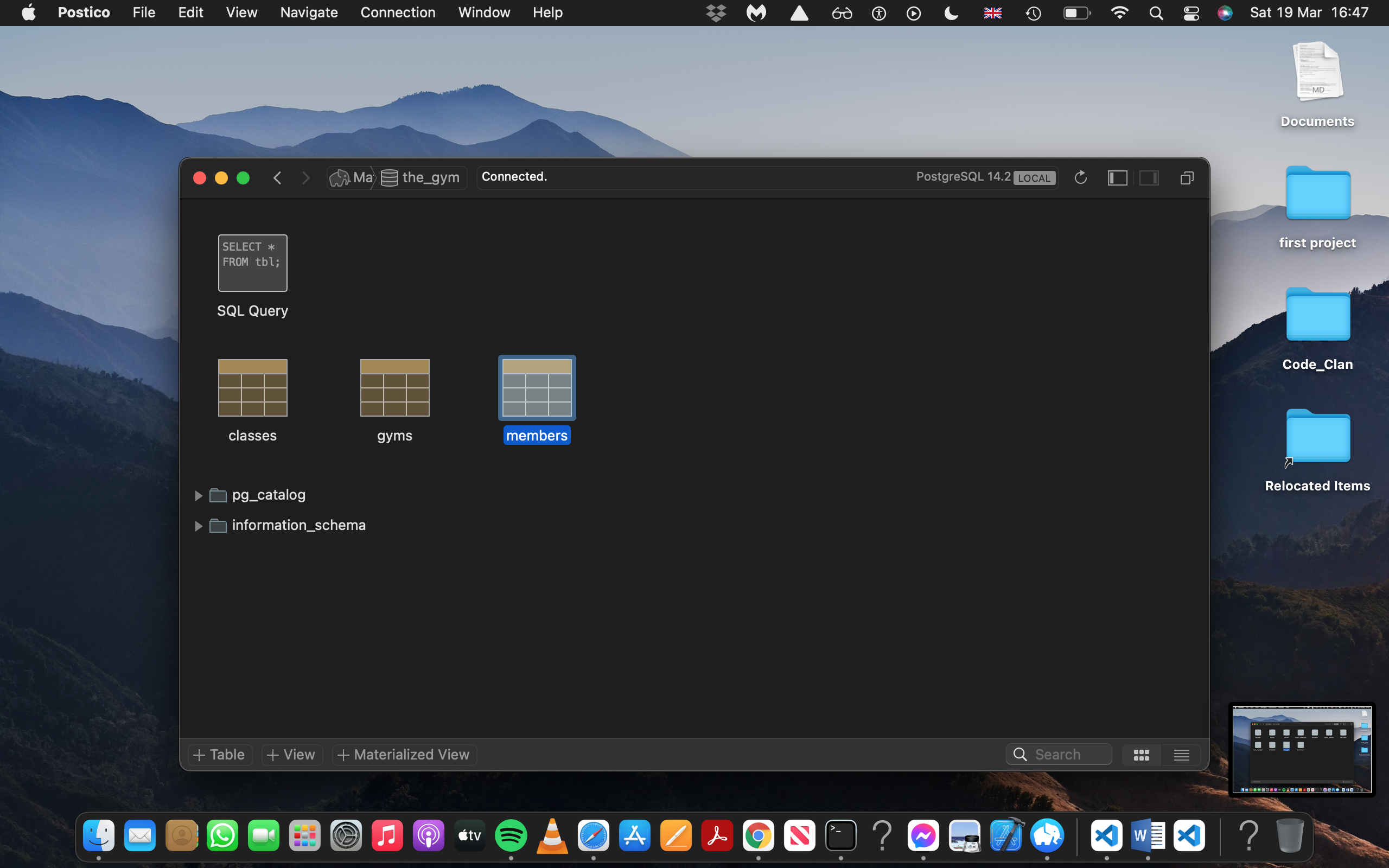This screenshot has width=1389, height=868.
Task: Add a new Table
Action: tap(220, 754)
